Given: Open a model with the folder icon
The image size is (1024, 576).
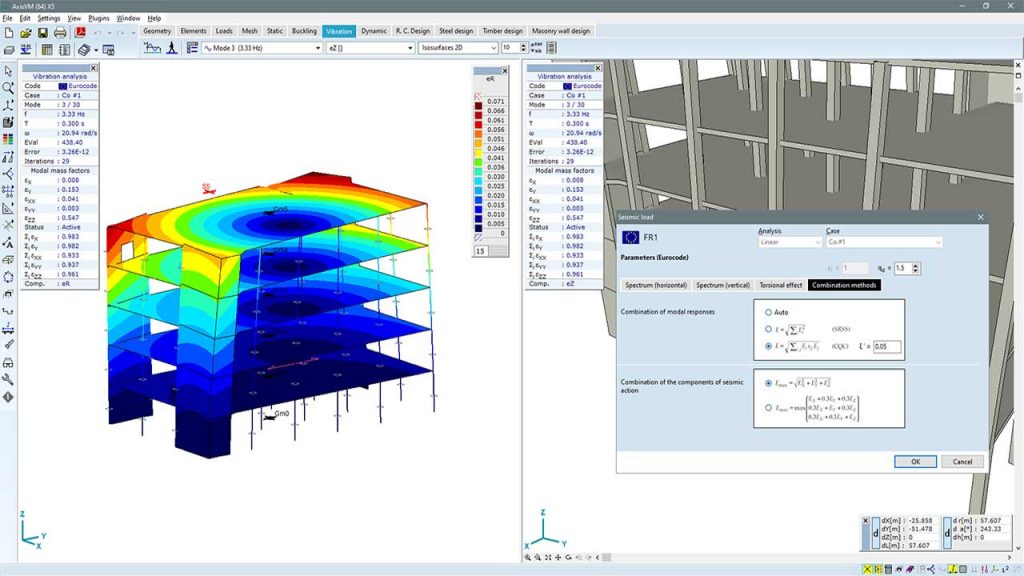Looking at the screenshot, I should click(x=27, y=33).
